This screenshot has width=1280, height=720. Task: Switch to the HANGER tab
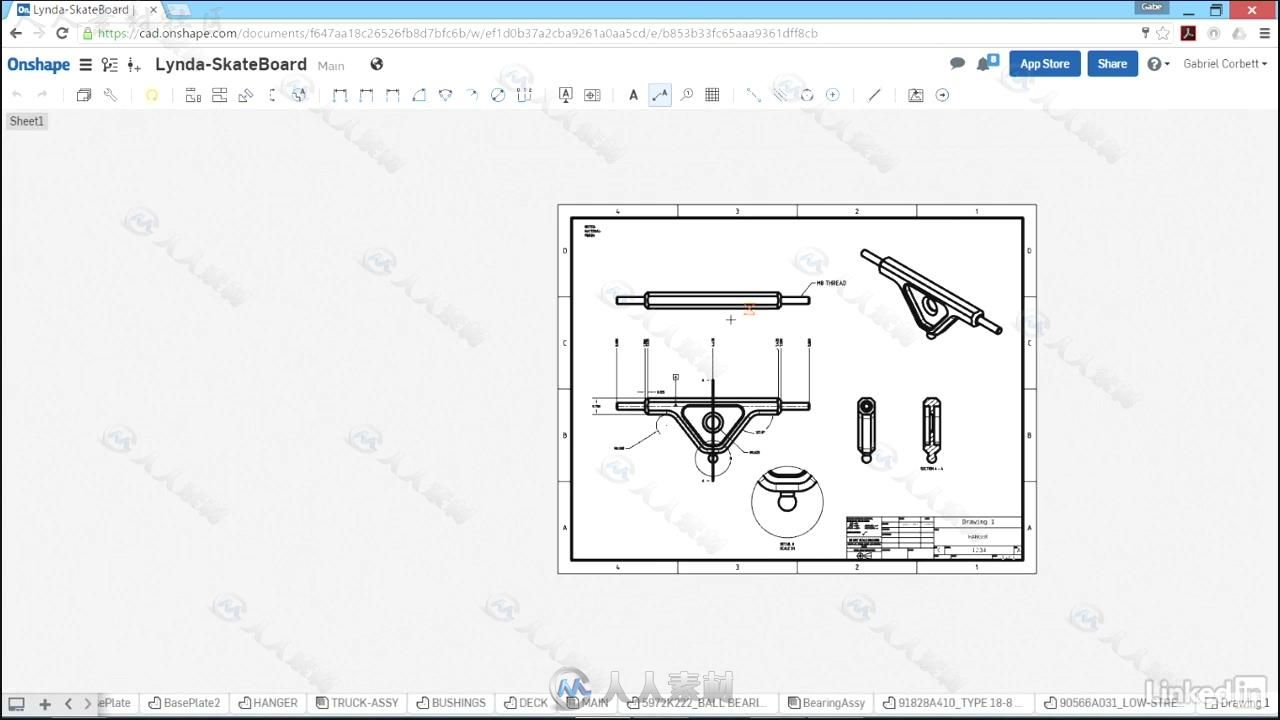click(x=267, y=703)
